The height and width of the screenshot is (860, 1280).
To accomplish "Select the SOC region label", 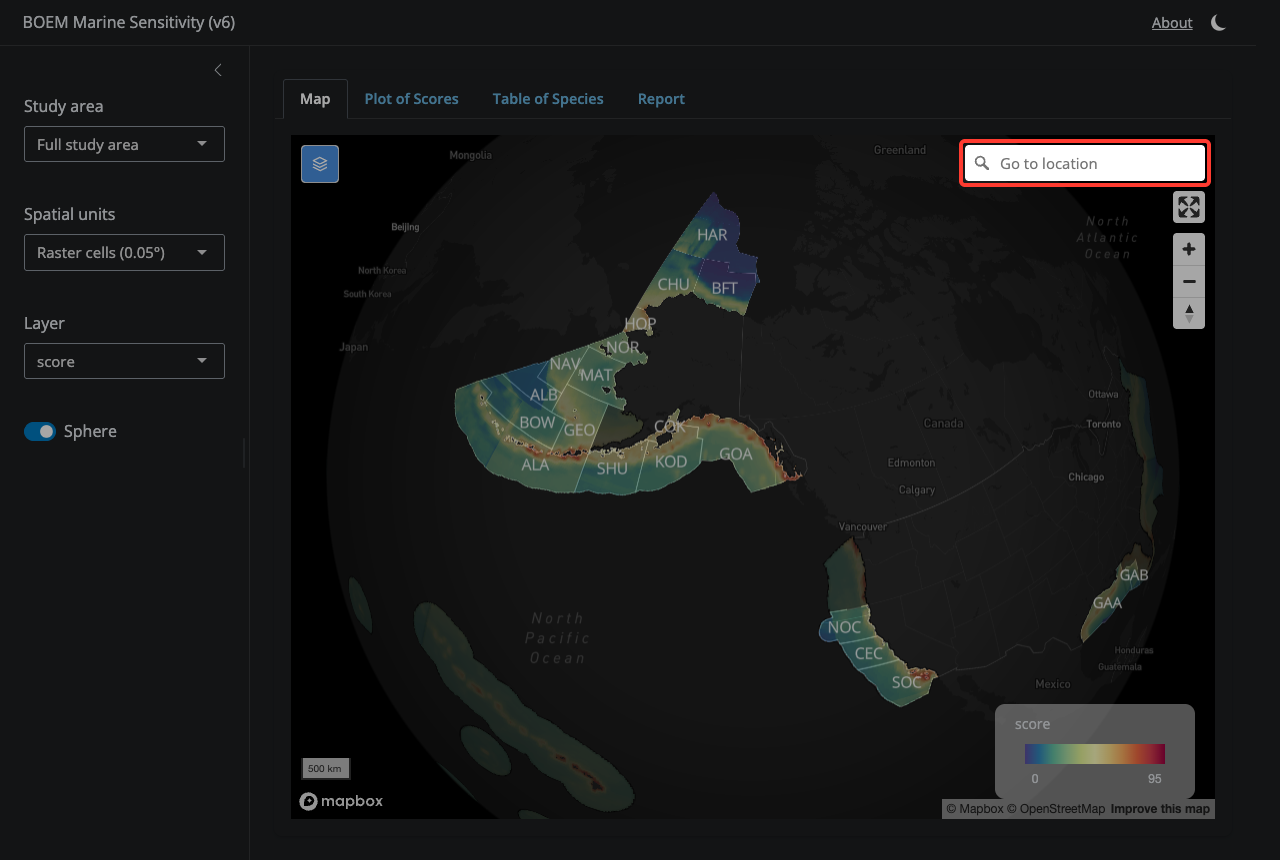I will coord(906,683).
